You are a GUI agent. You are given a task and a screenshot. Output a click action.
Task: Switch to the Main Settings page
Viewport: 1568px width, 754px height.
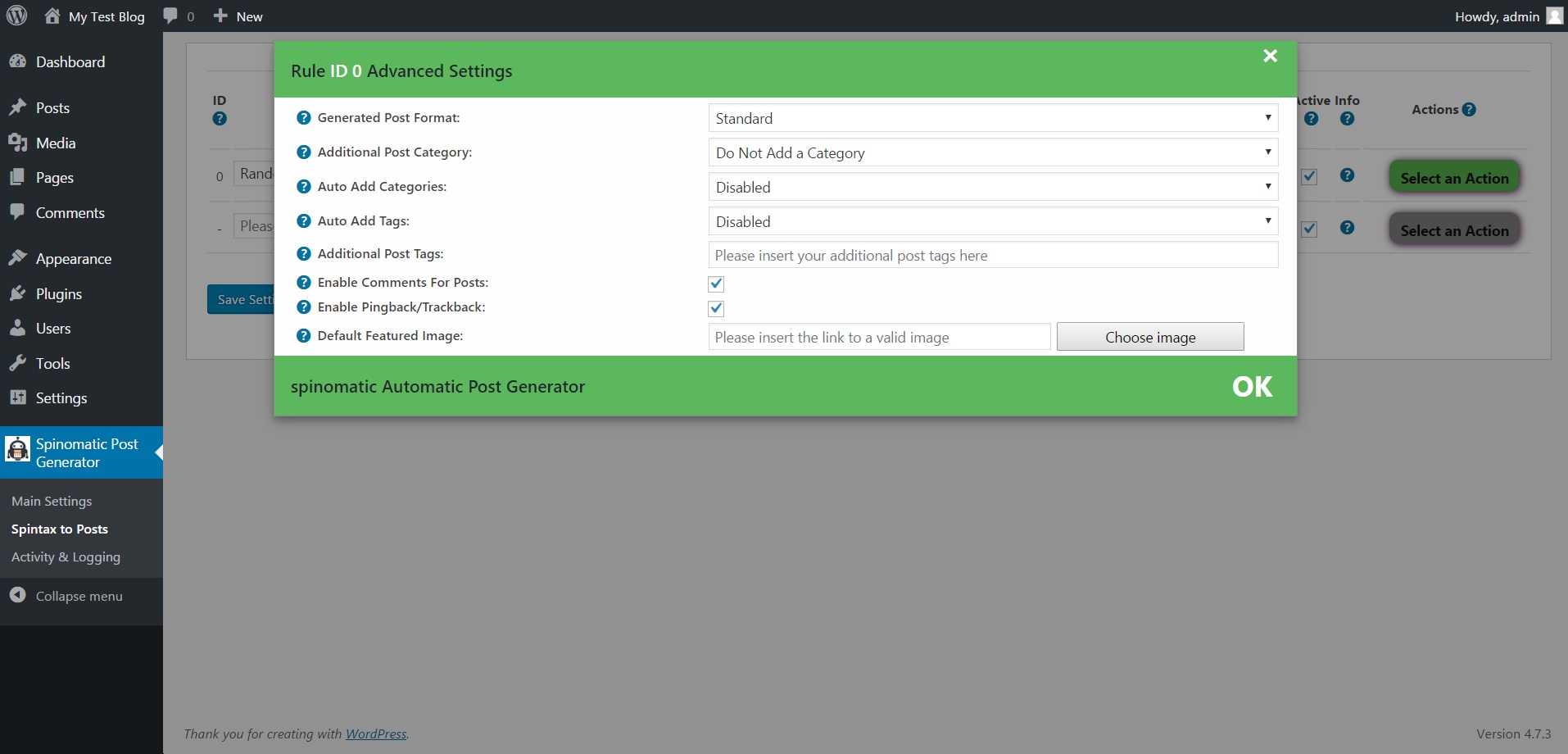(51, 501)
